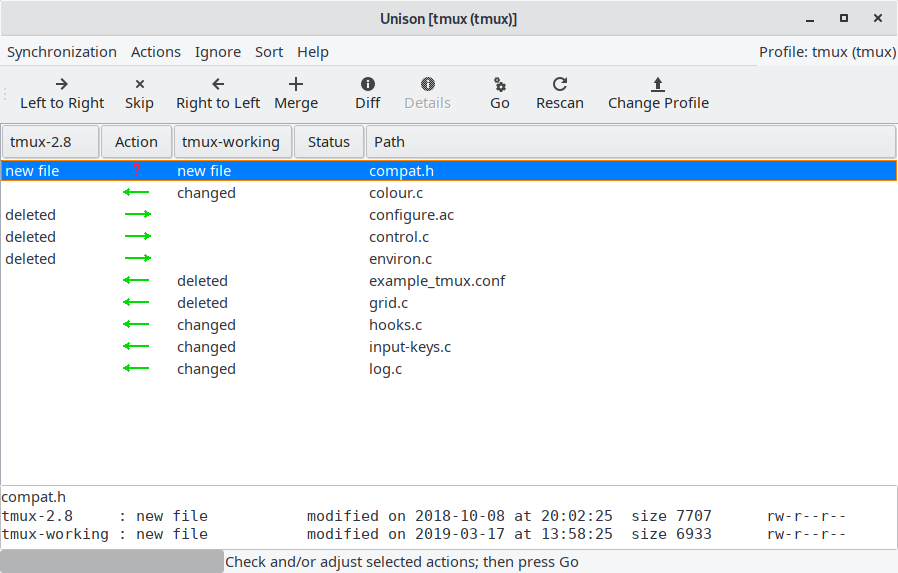This screenshot has height=573, width=898.
Task: Click the Status column header
Action: (x=329, y=142)
